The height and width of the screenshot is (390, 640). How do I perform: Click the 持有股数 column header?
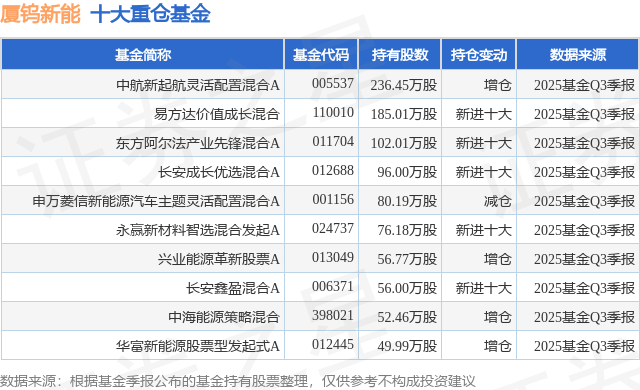pos(400,55)
